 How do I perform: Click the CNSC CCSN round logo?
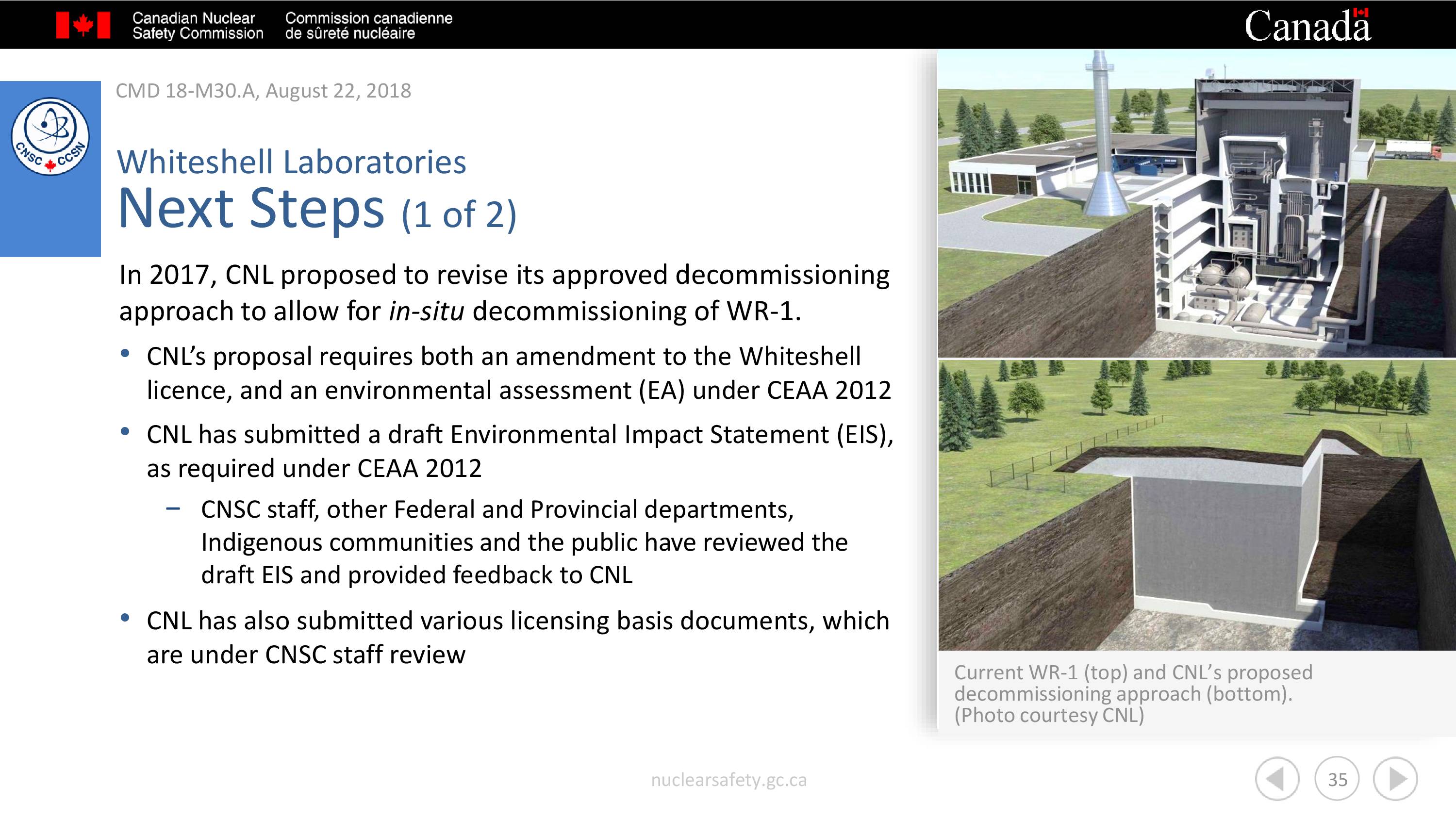tap(50, 136)
